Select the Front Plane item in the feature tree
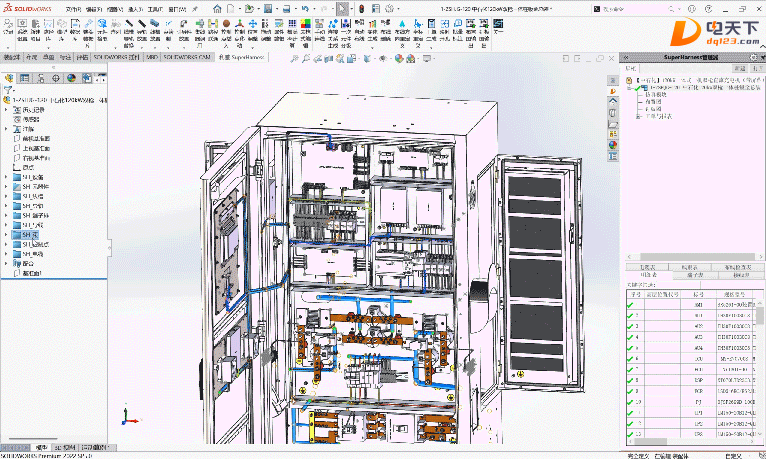 pyautogui.click(x=36, y=139)
